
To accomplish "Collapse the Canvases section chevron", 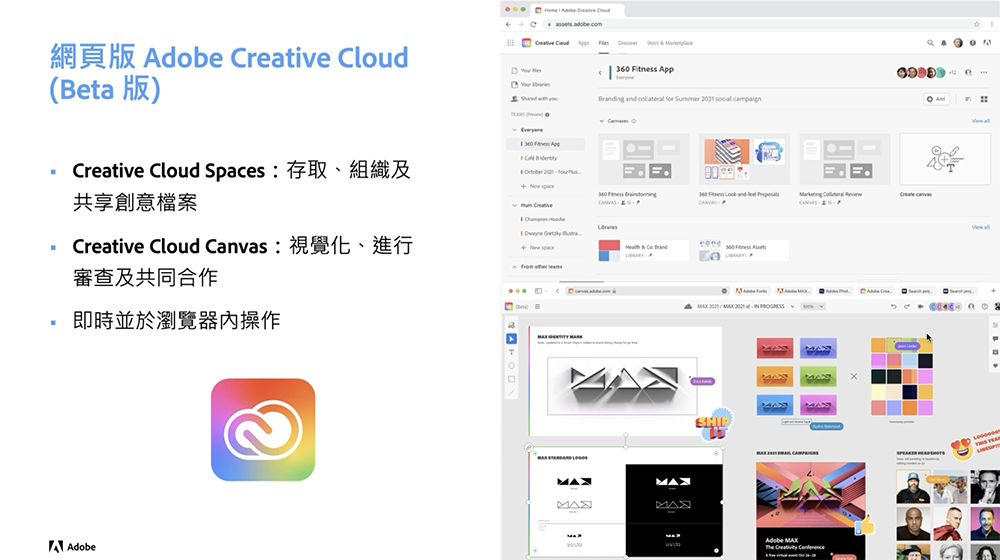I will [x=601, y=121].
